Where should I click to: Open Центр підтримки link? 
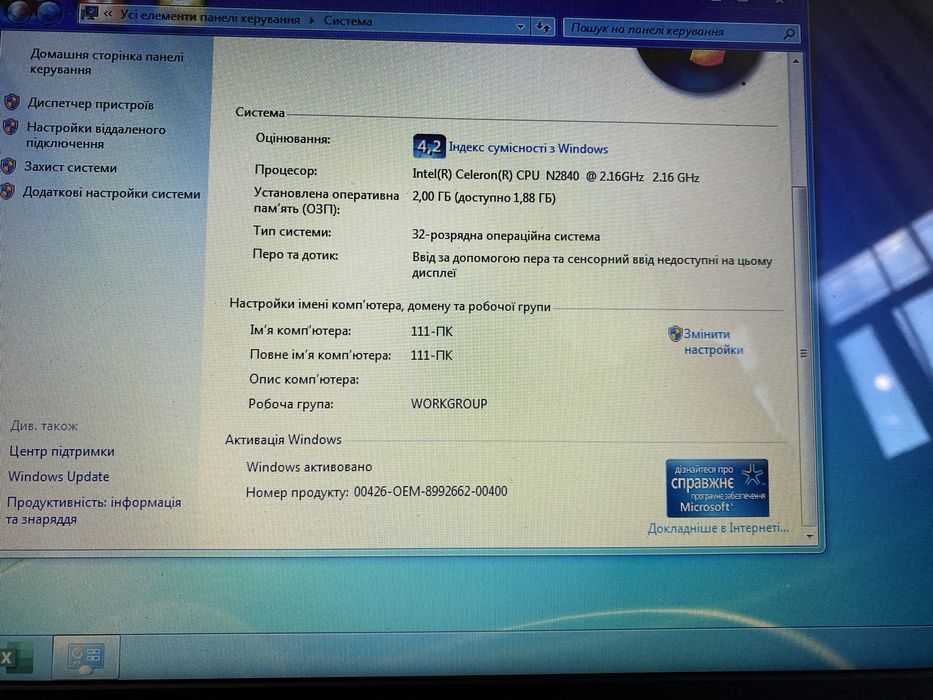tap(61, 451)
